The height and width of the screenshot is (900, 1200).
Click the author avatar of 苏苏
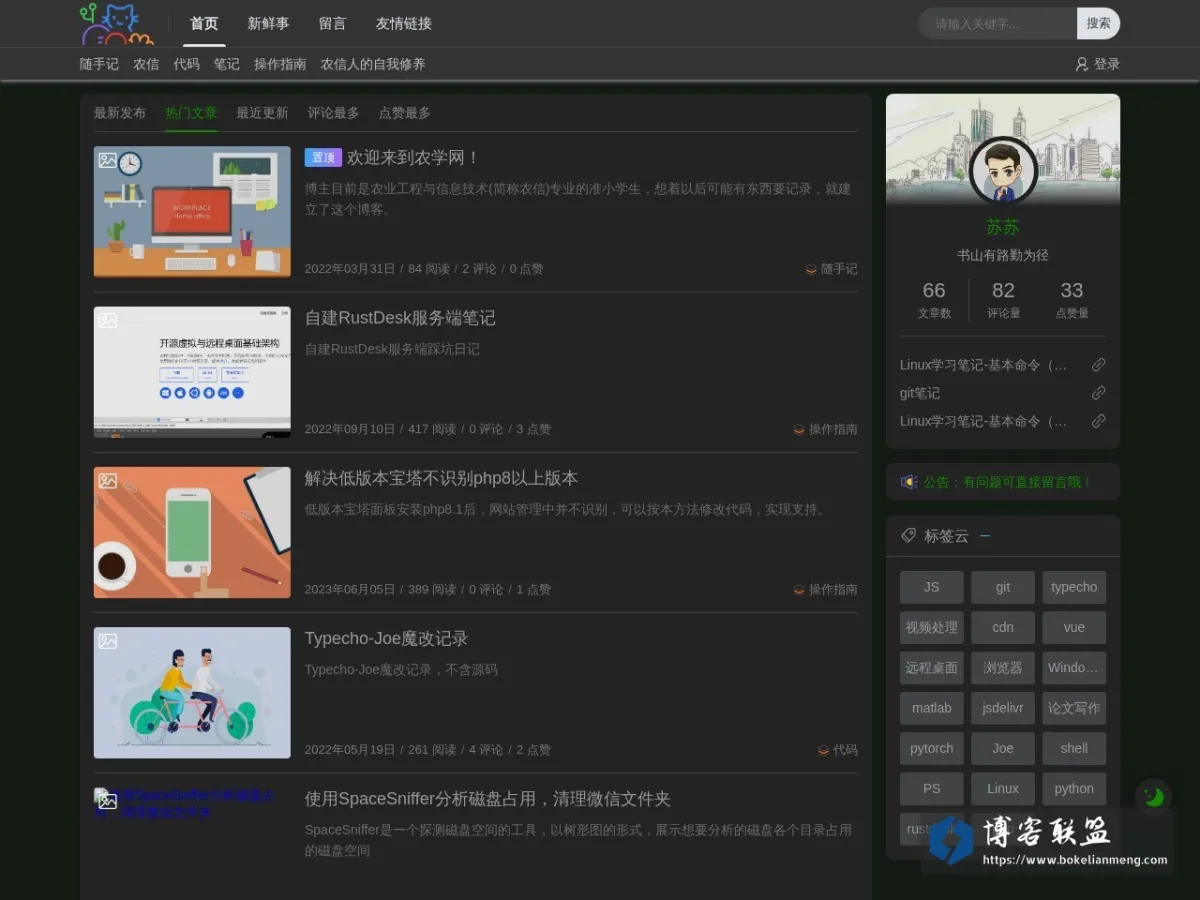point(1003,171)
